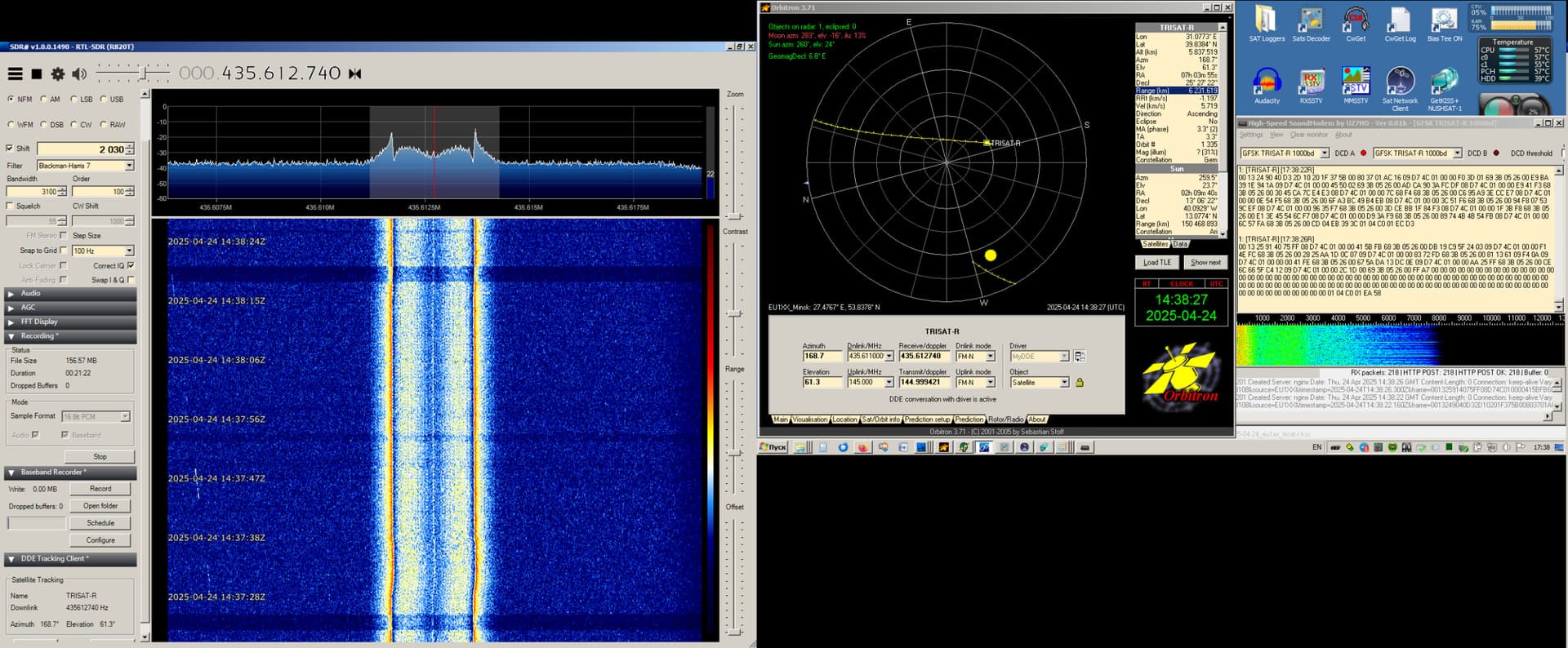Expand the FFT Display panel
The height and width of the screenshot is (648, 1568).
tap(70, 322)
